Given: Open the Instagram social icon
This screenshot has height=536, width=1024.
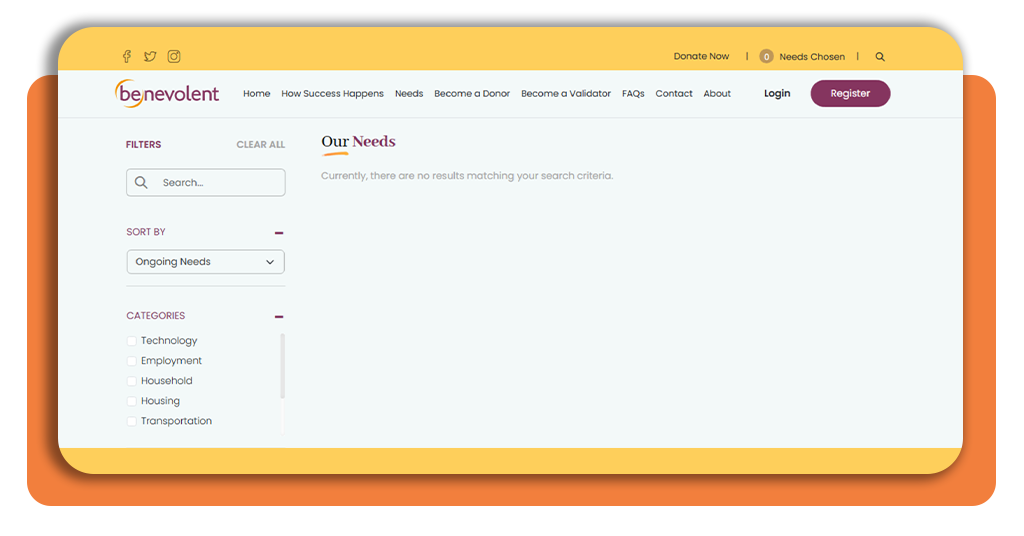Looking at the screenshot, I should point(174,56).
